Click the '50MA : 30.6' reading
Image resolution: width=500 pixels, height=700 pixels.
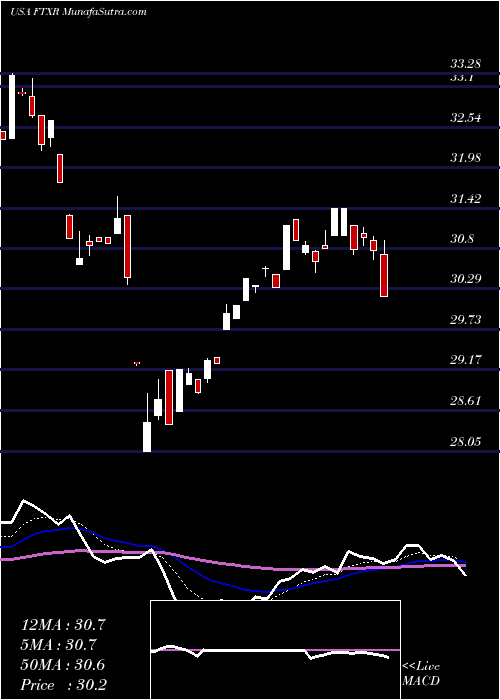63,665
